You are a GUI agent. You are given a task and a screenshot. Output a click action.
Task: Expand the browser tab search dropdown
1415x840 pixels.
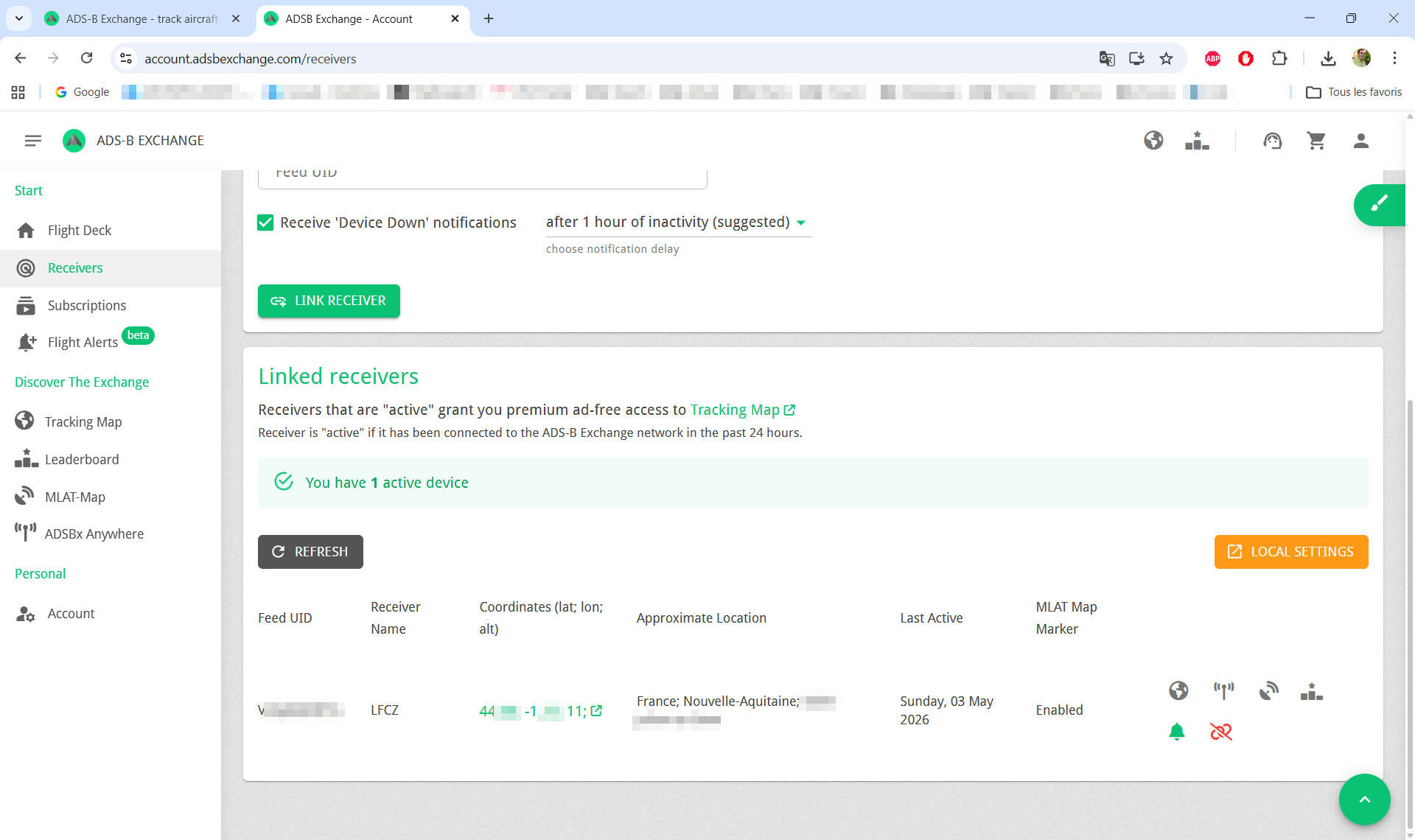pos(19,18)
